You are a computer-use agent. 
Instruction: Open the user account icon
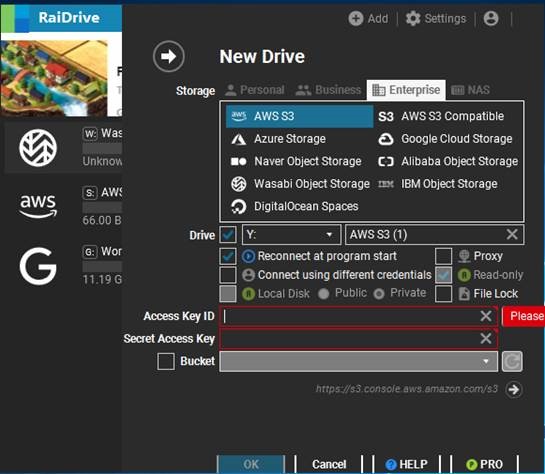(x=491, y=18)
